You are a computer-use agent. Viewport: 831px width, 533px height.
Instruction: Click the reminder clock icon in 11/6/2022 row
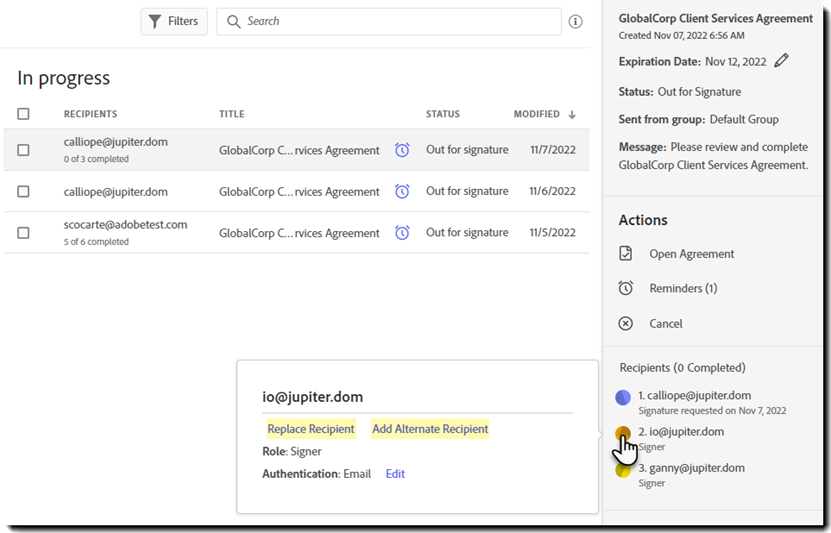[402, 191]
